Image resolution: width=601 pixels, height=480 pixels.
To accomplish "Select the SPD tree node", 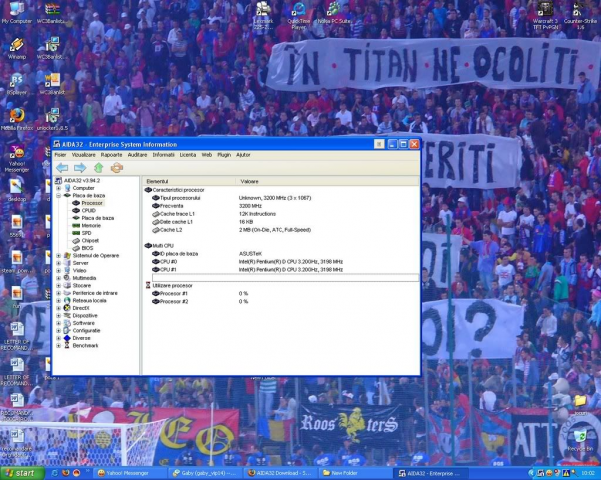I will [86, 233].
